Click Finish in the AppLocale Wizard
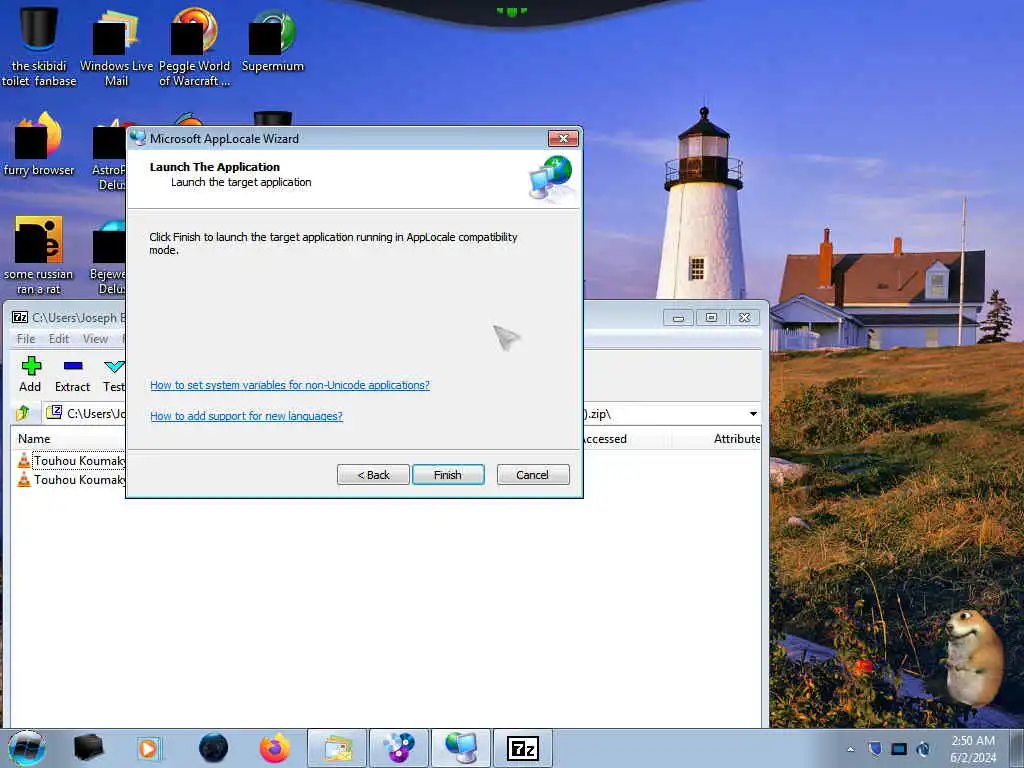The width and height of the screenshot is (1024, 768). pyautogui.click(x=448, y=475)
